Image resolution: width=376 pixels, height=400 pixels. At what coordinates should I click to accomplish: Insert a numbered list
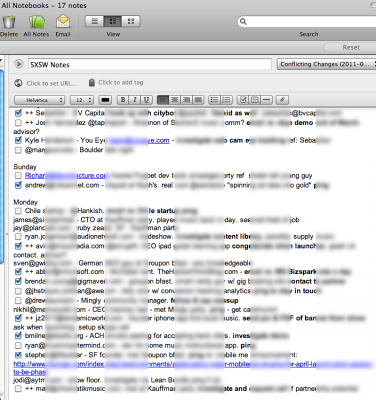(x=226, y=100)
